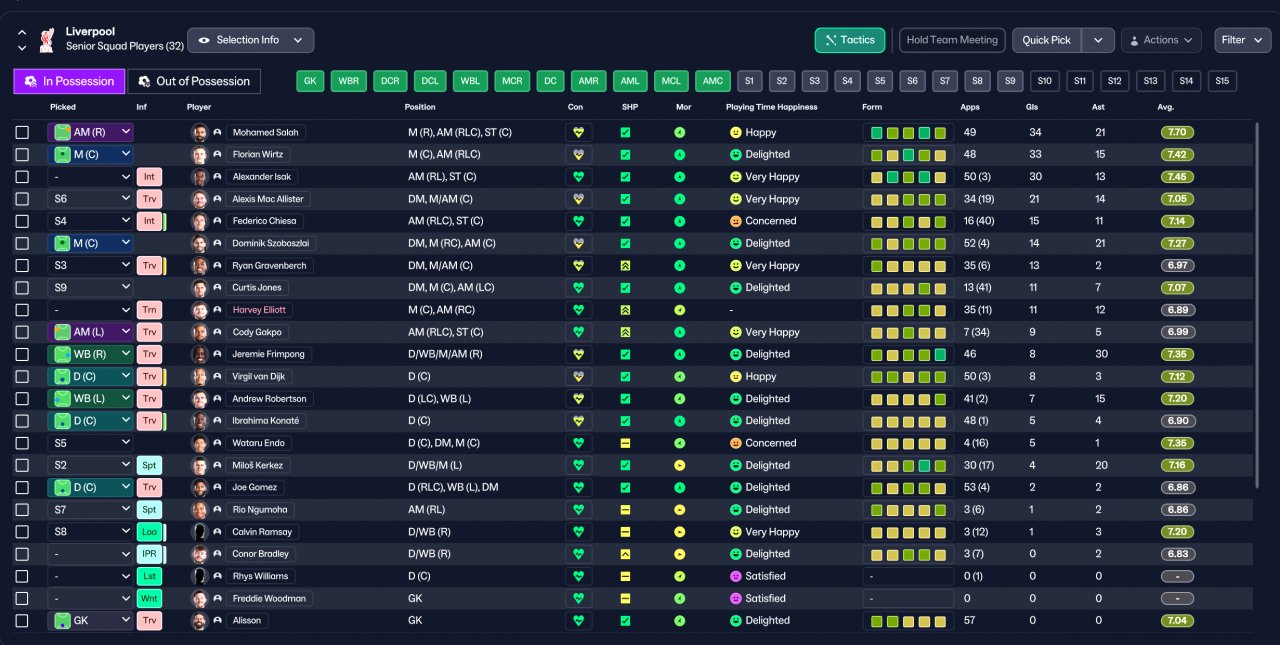Click the Int badge next to Alexander Isak
Screen dimensions: 1280x645
[x=149, y=177]
